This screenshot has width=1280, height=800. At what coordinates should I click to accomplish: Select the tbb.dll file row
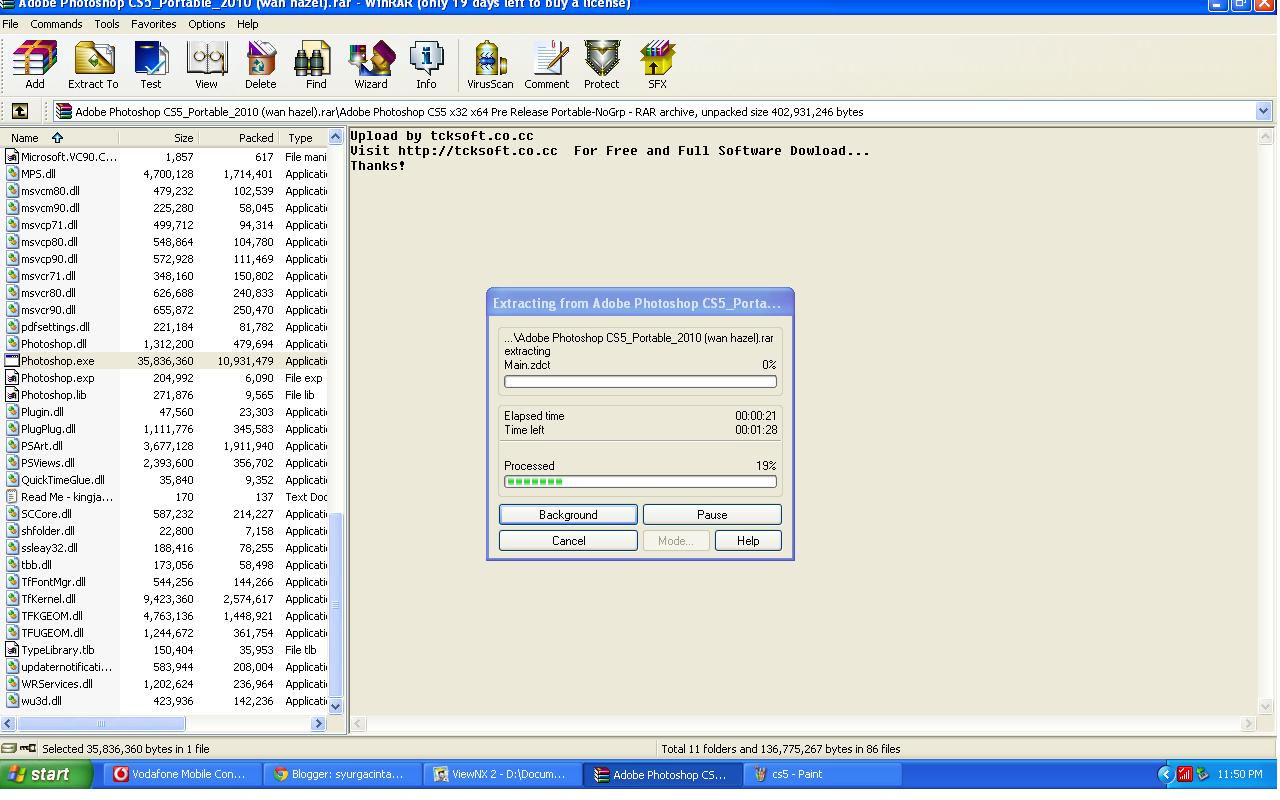coord(165,565)
